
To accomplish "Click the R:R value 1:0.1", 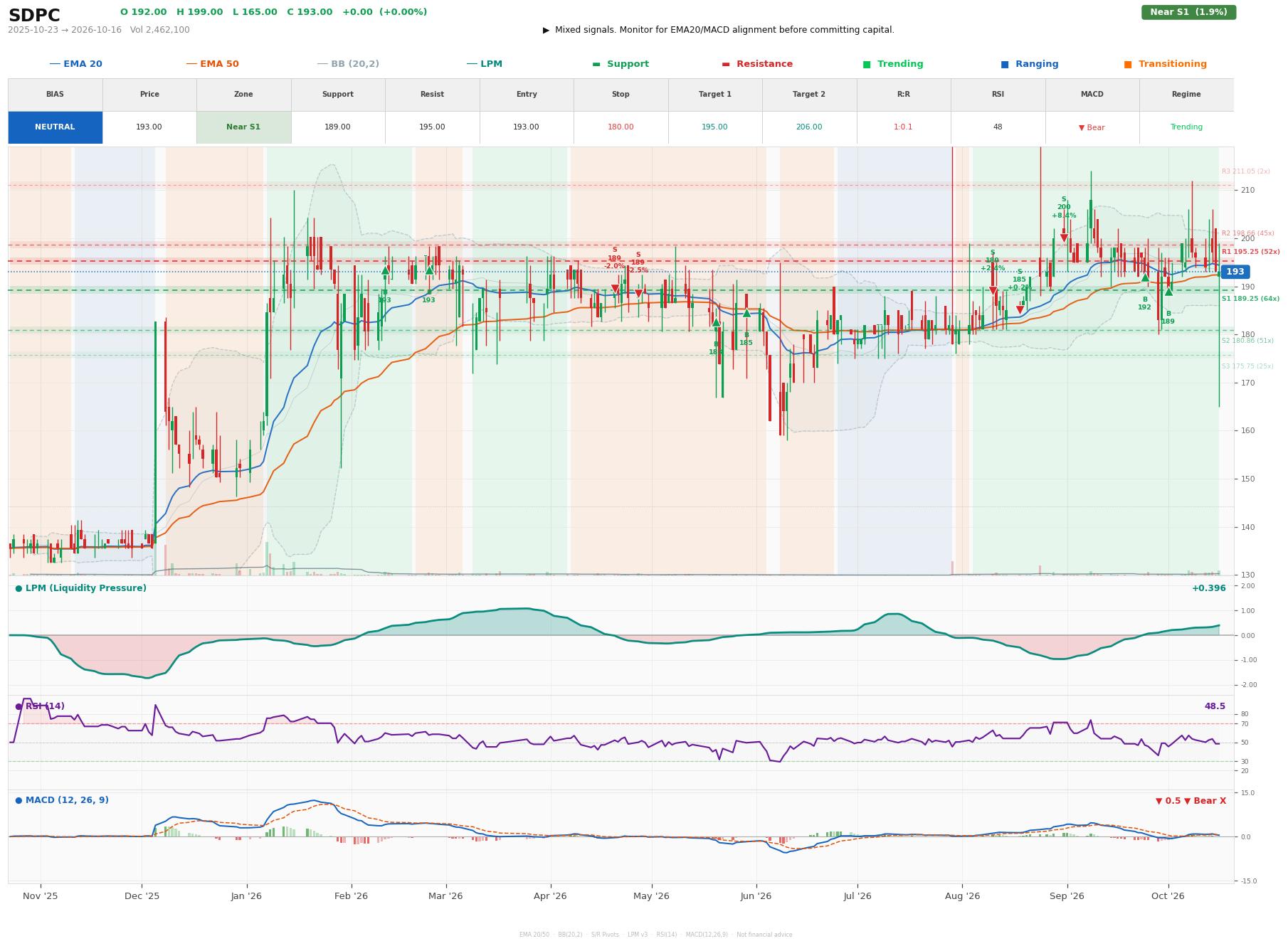I will (x=903, y=127).
